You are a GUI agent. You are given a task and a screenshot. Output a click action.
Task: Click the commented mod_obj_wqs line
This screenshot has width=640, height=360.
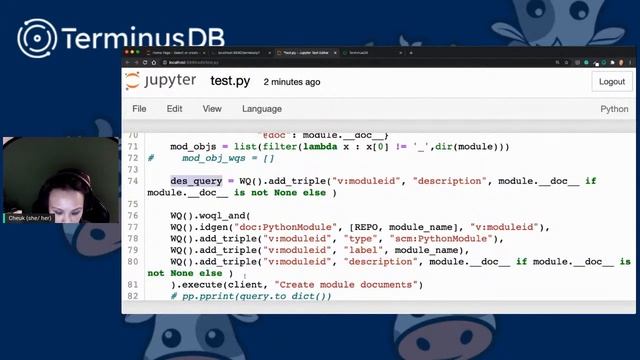point(211,158)
